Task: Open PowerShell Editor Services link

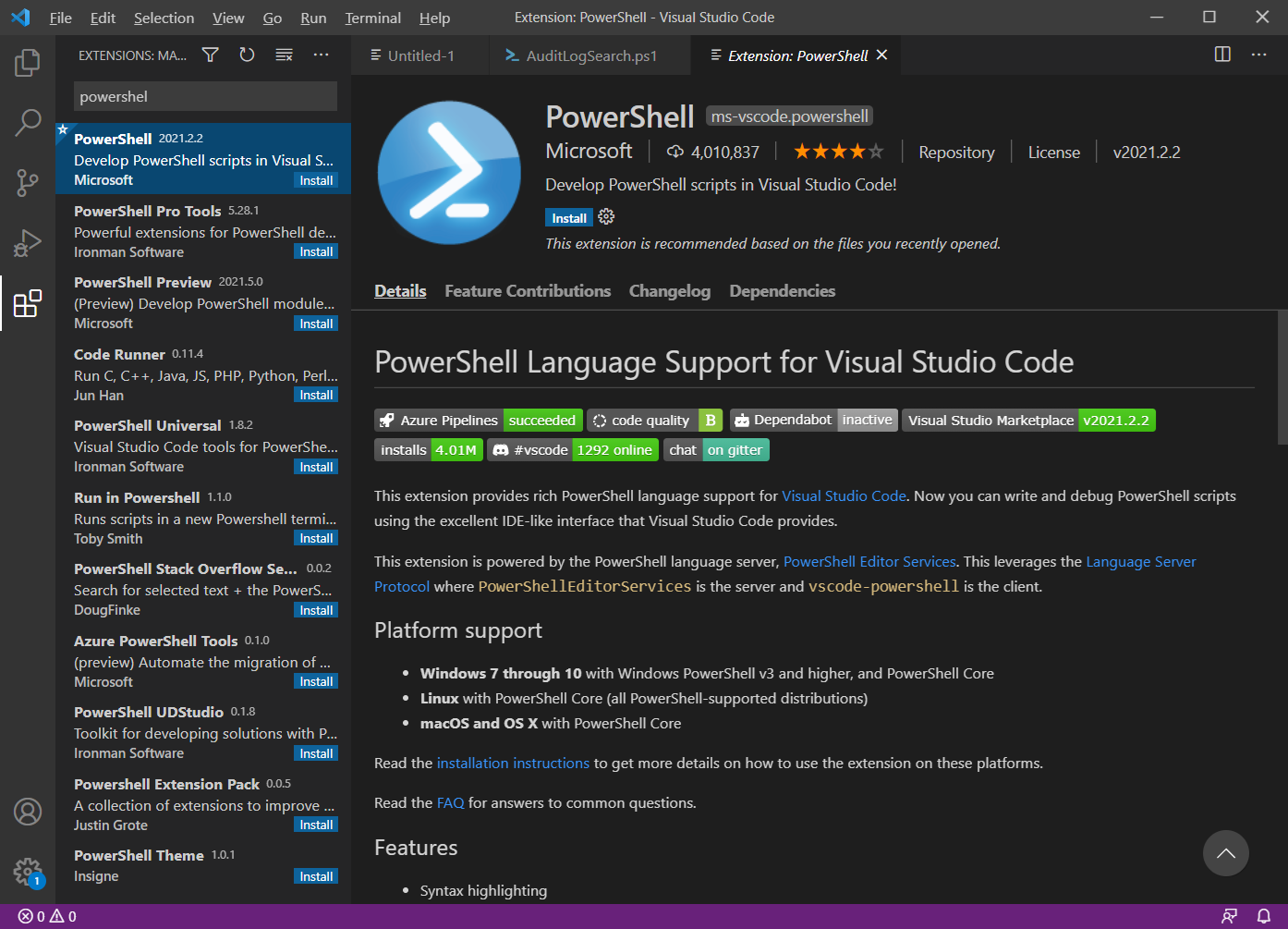Action: coord(869,562)
